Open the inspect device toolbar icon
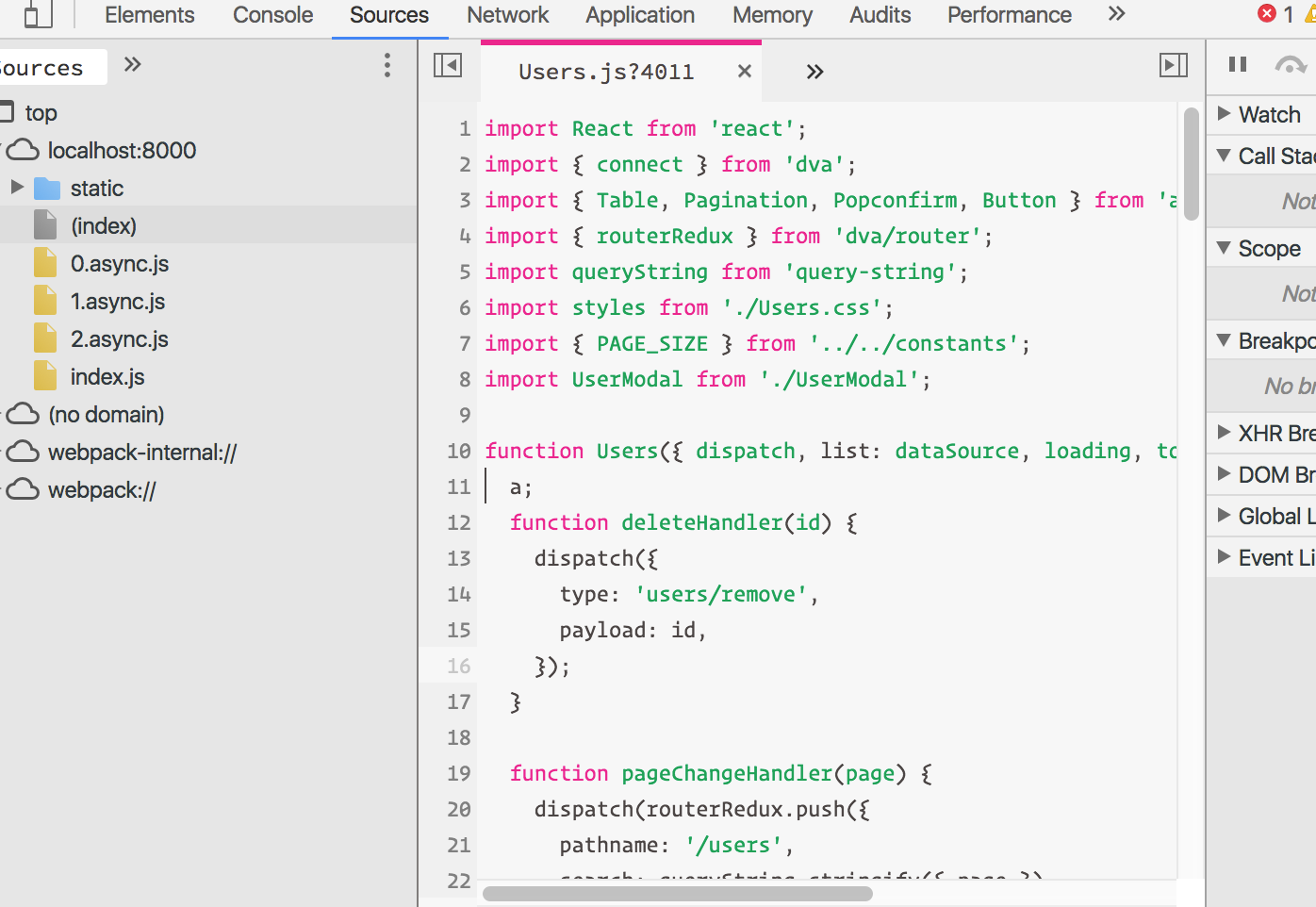Viewport: 1316px width, 907px height. pyautogui.click(x=36, y=15)
